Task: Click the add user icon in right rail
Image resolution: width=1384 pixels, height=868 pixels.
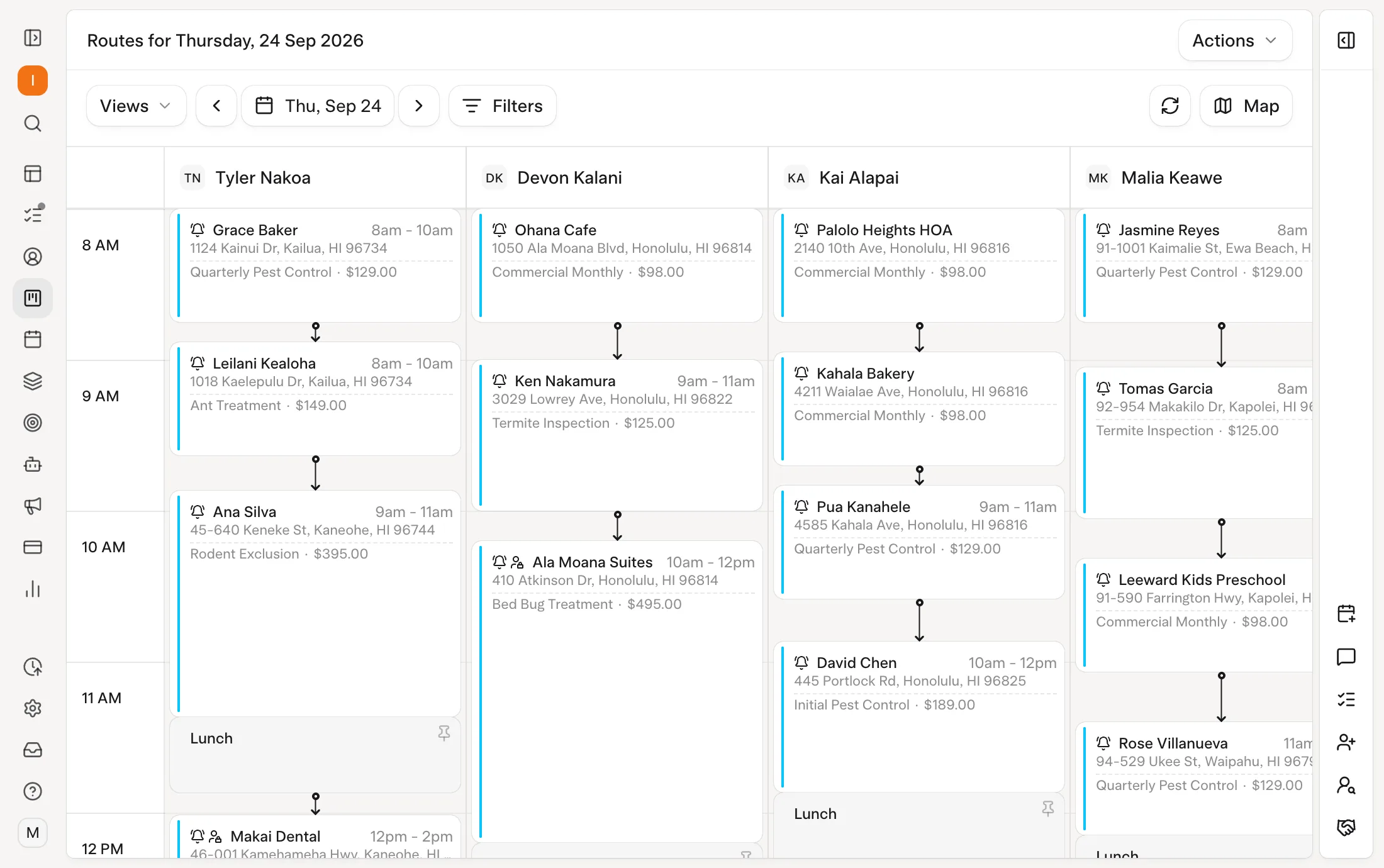Action: pyautogui.click(x=1346, y=742)
